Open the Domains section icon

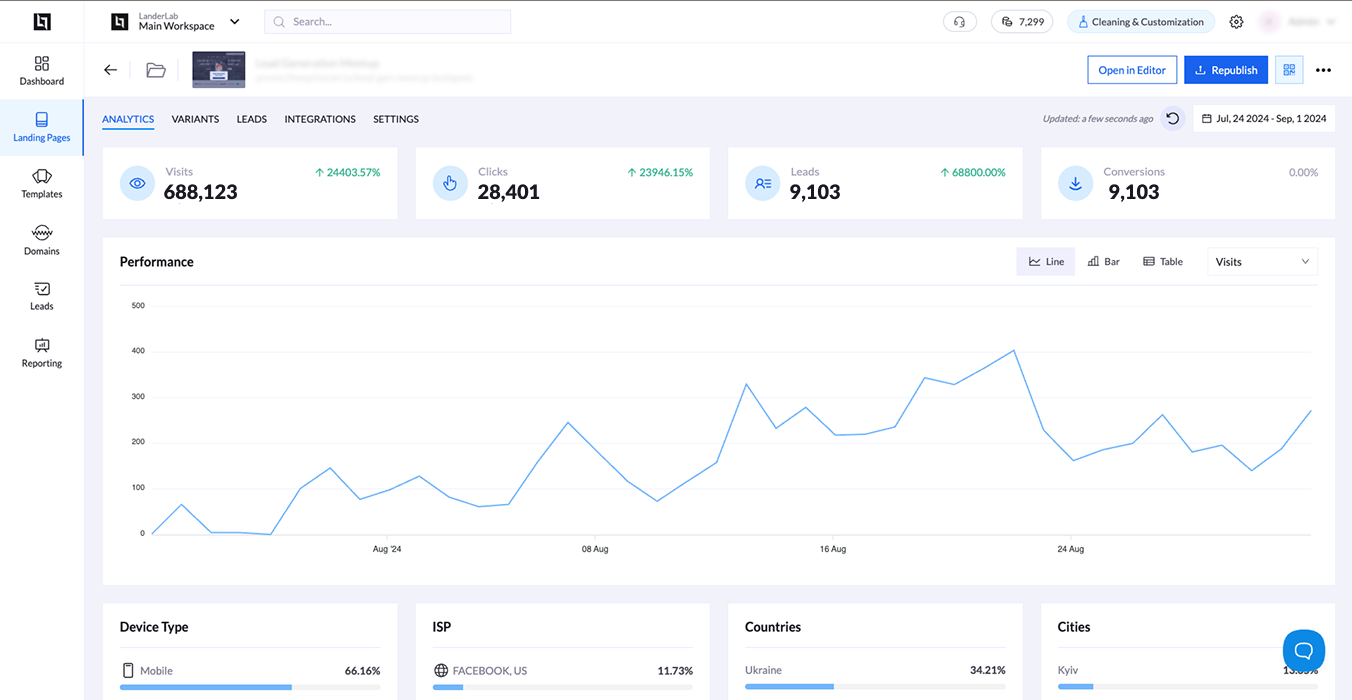point(41,240)
